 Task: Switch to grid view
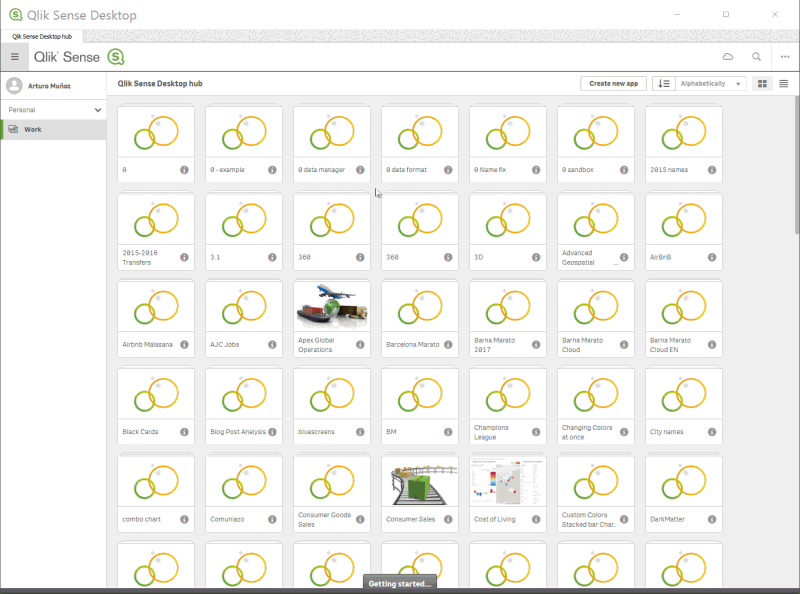tap(762, 84)
